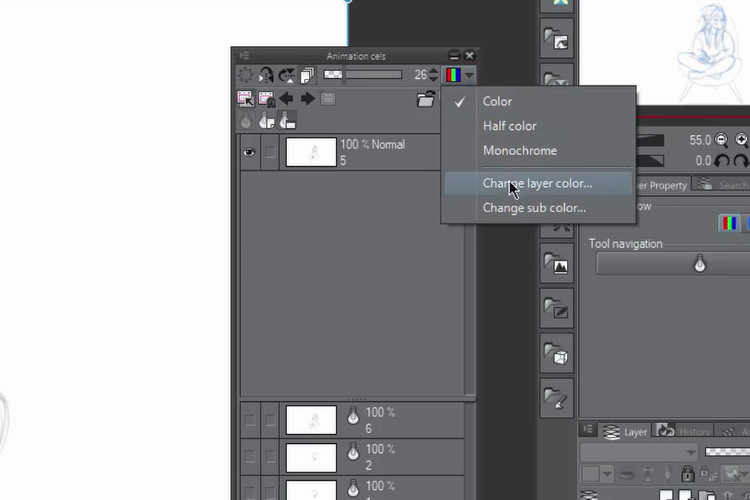Open the material folder with 3D cube icon
Viewport: 750px width, 500px height.
pyautogui.click(x=557, y=354)
